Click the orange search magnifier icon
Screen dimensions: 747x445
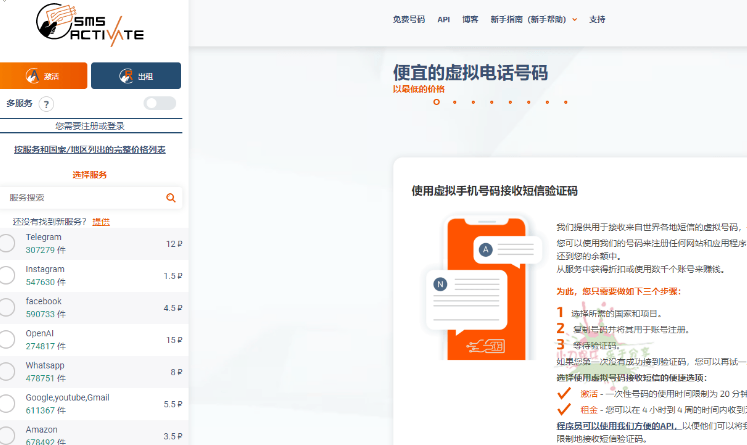[x=171, y=198]
